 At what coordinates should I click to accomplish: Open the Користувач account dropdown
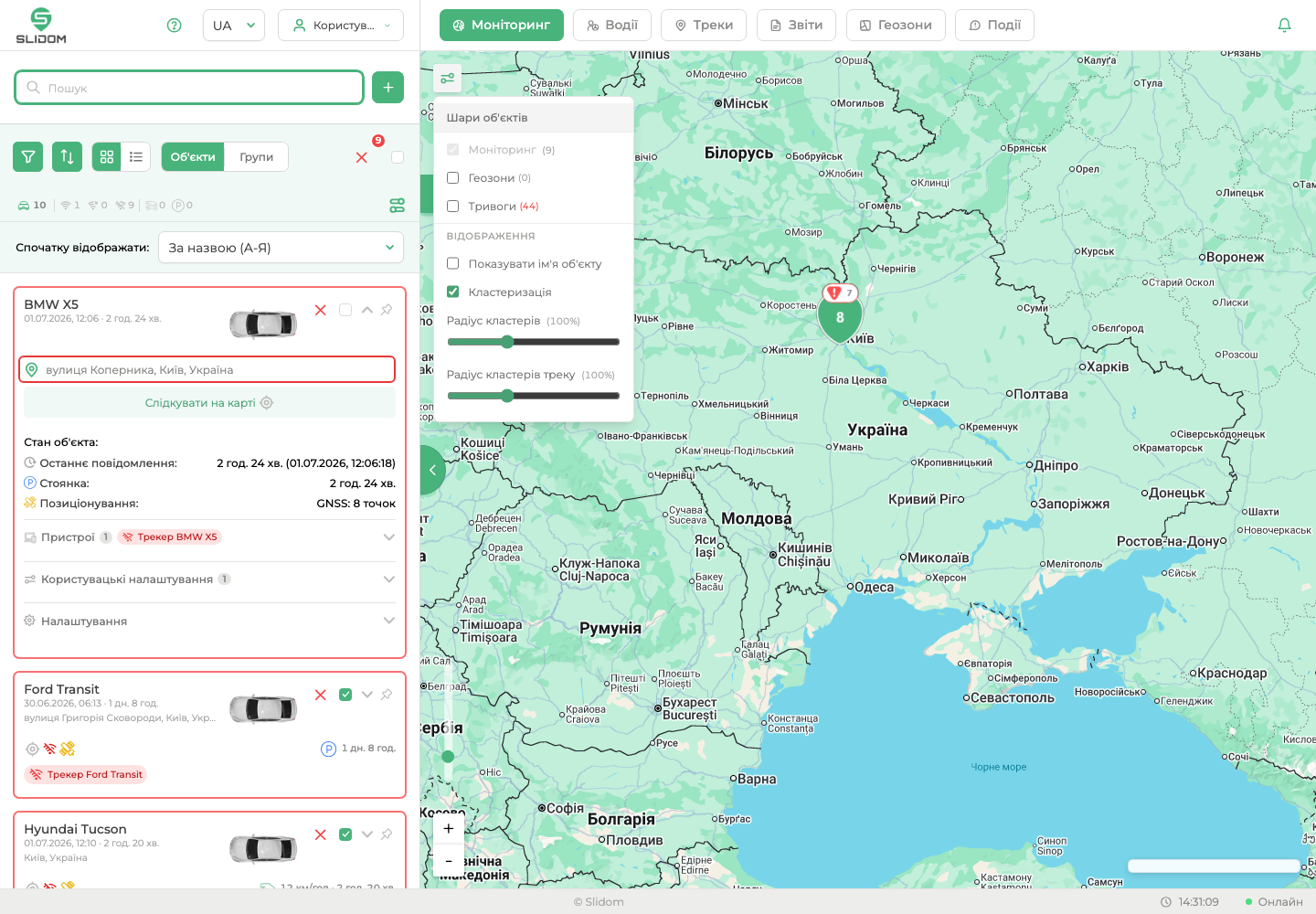point(341,26)
